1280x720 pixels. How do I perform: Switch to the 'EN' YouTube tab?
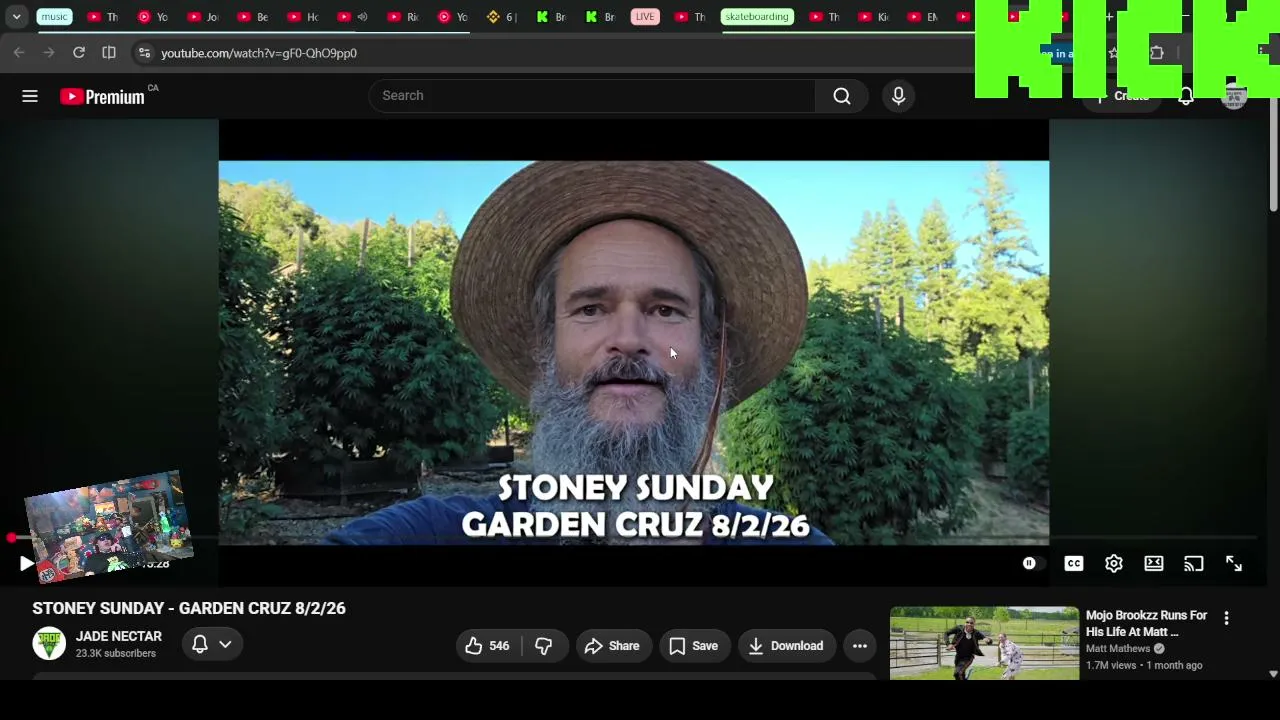click(x=921, y=17)
